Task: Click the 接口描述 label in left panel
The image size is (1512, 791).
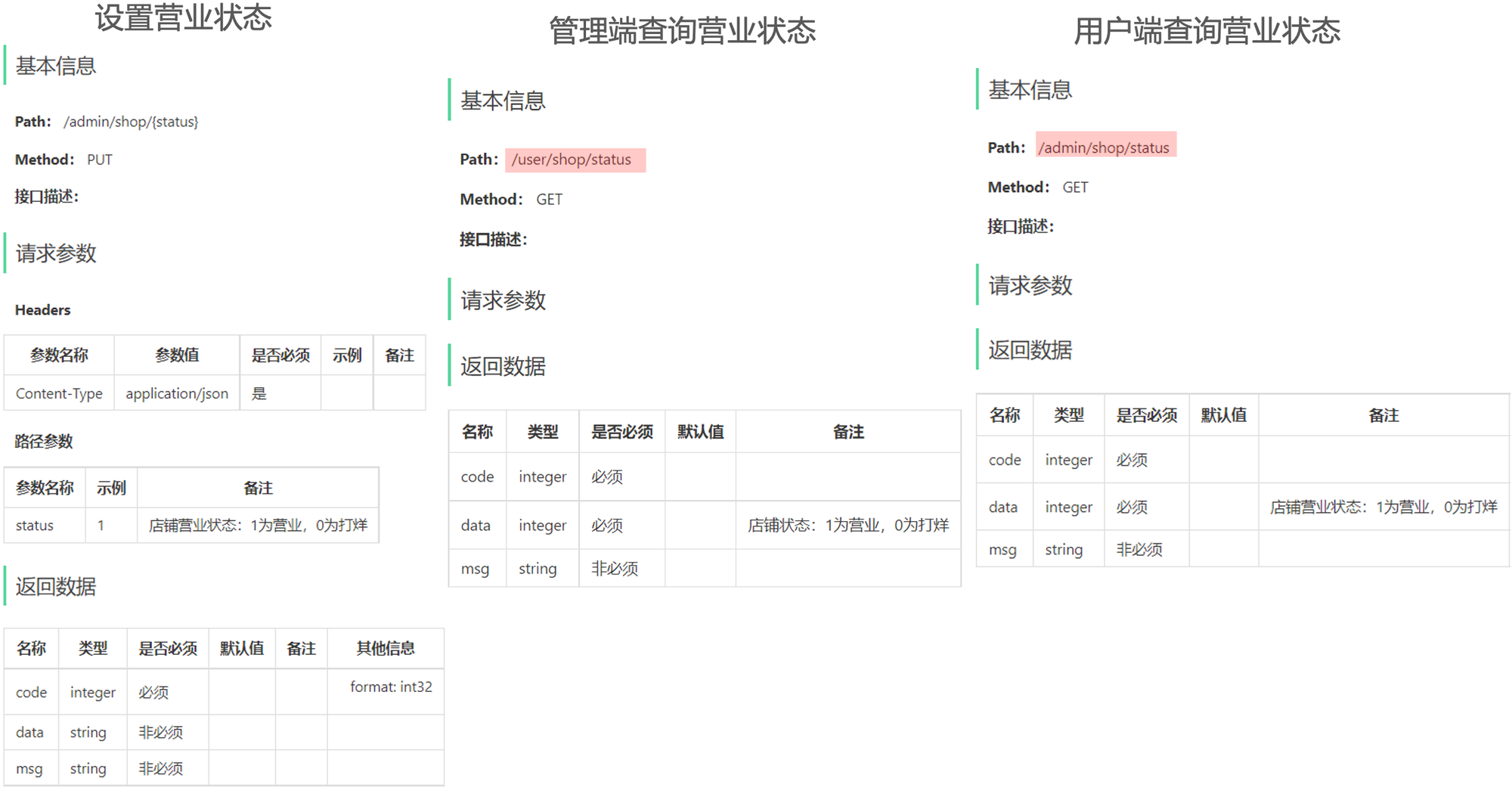Action: (x=47, y=197)
